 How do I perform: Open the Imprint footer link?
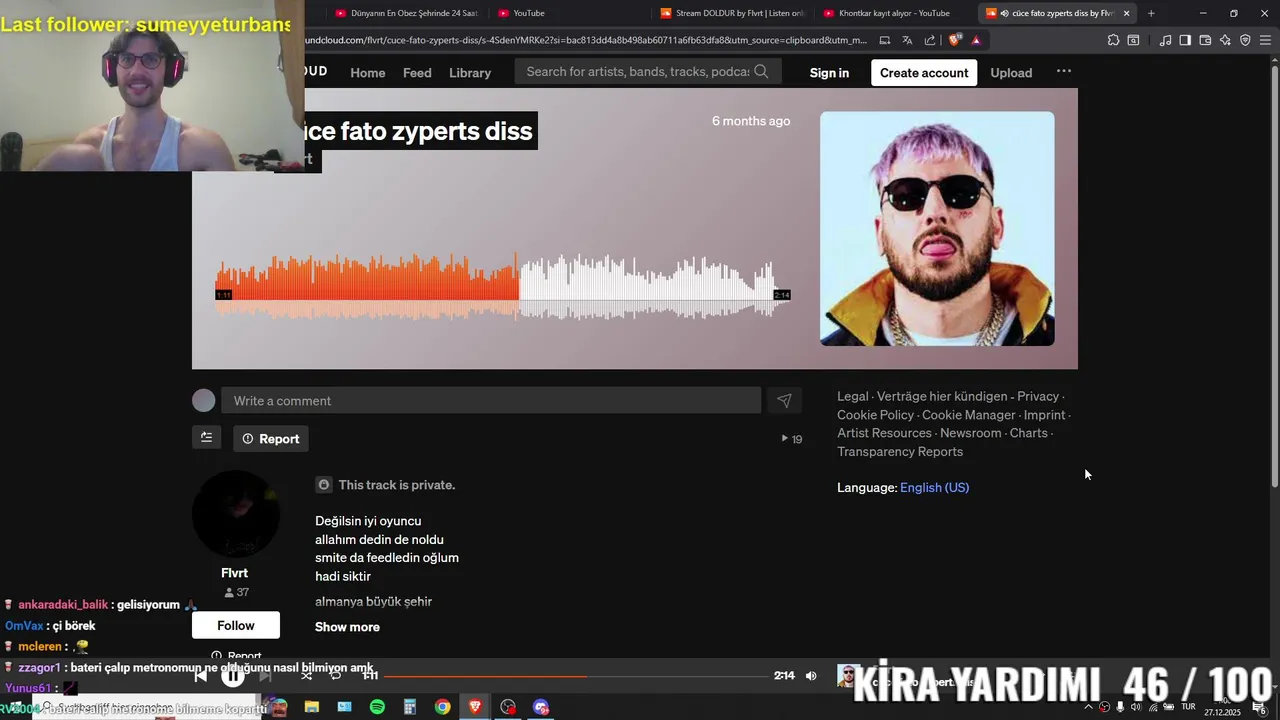1044,415
